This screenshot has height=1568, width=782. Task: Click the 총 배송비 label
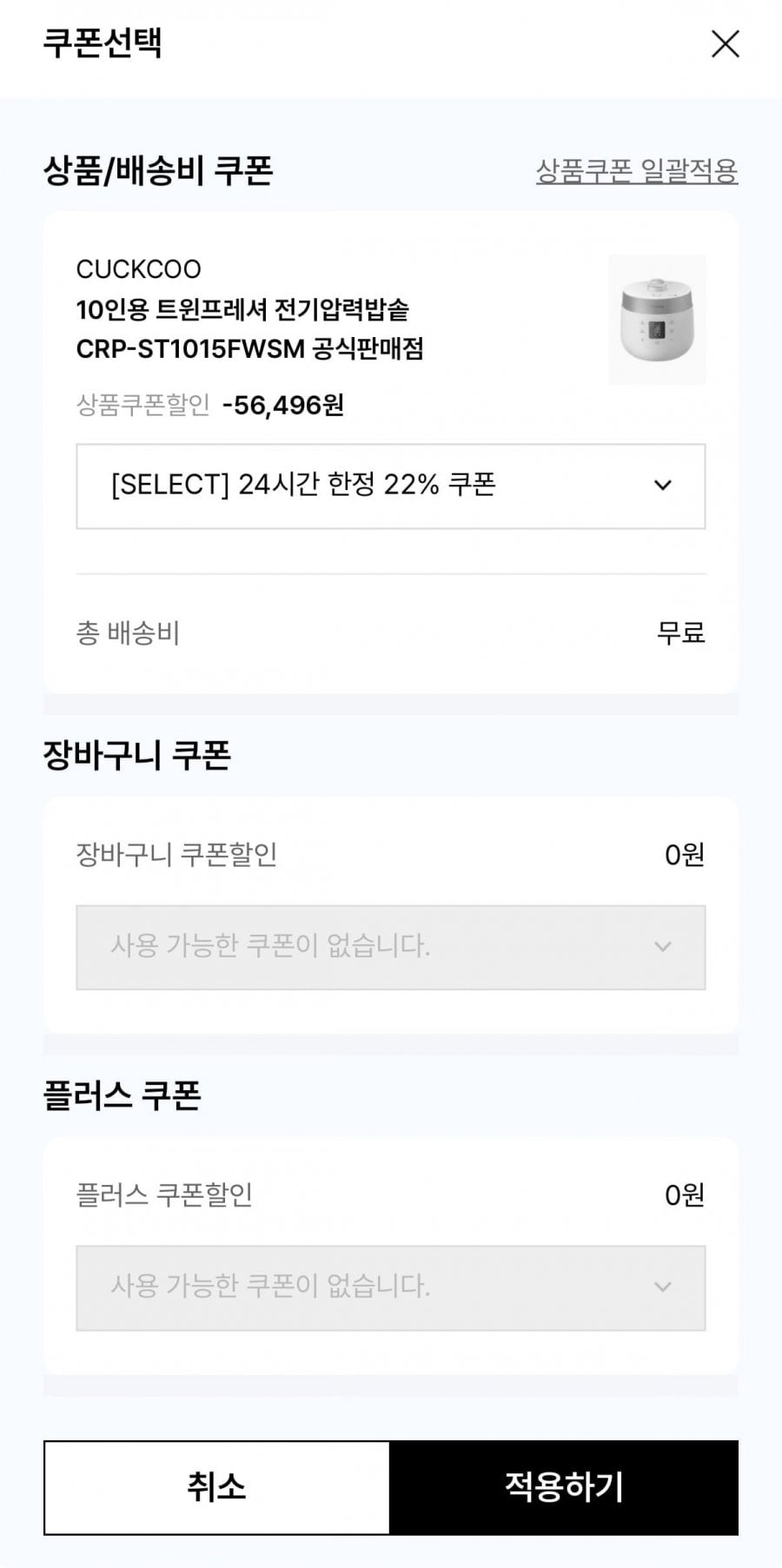(128, 633)
